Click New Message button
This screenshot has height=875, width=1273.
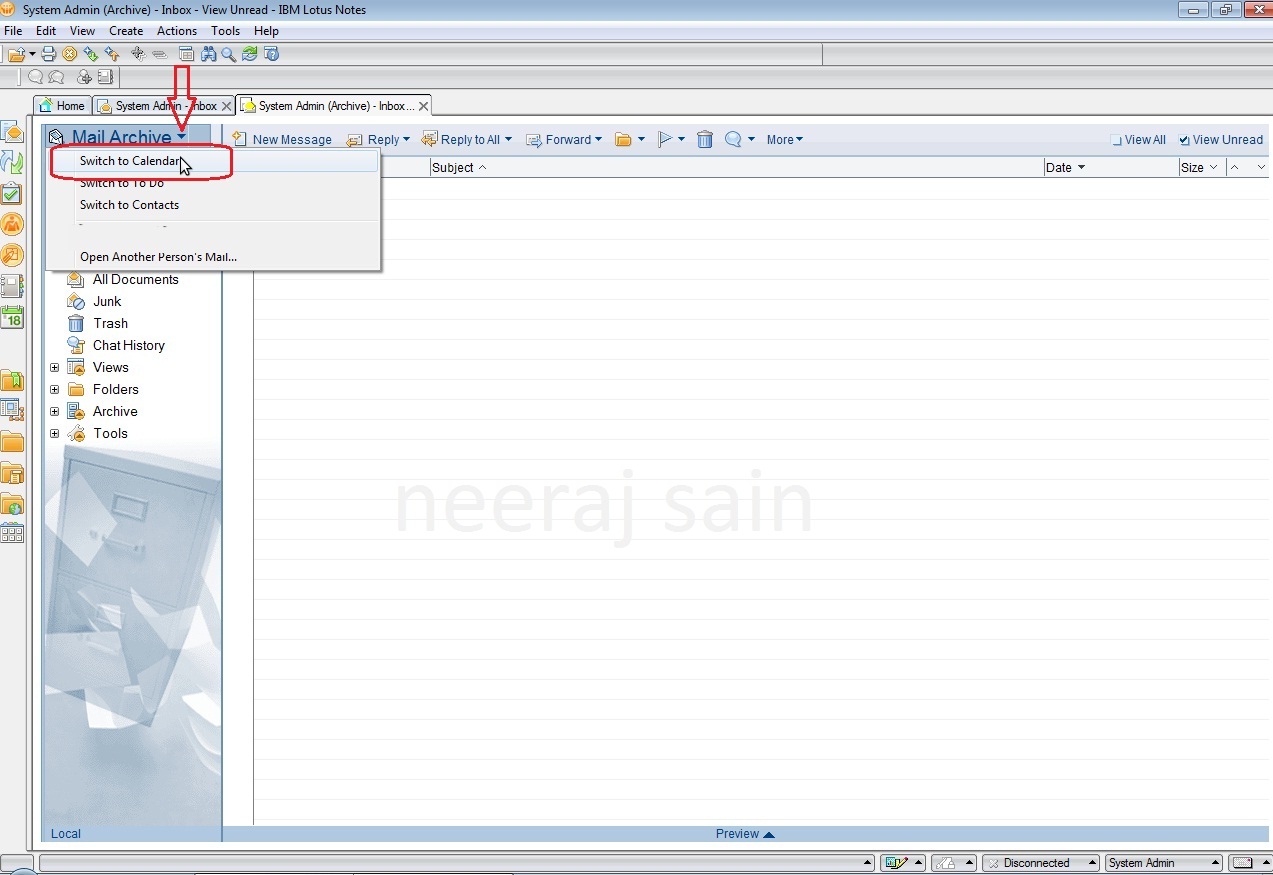pos(282,140)
